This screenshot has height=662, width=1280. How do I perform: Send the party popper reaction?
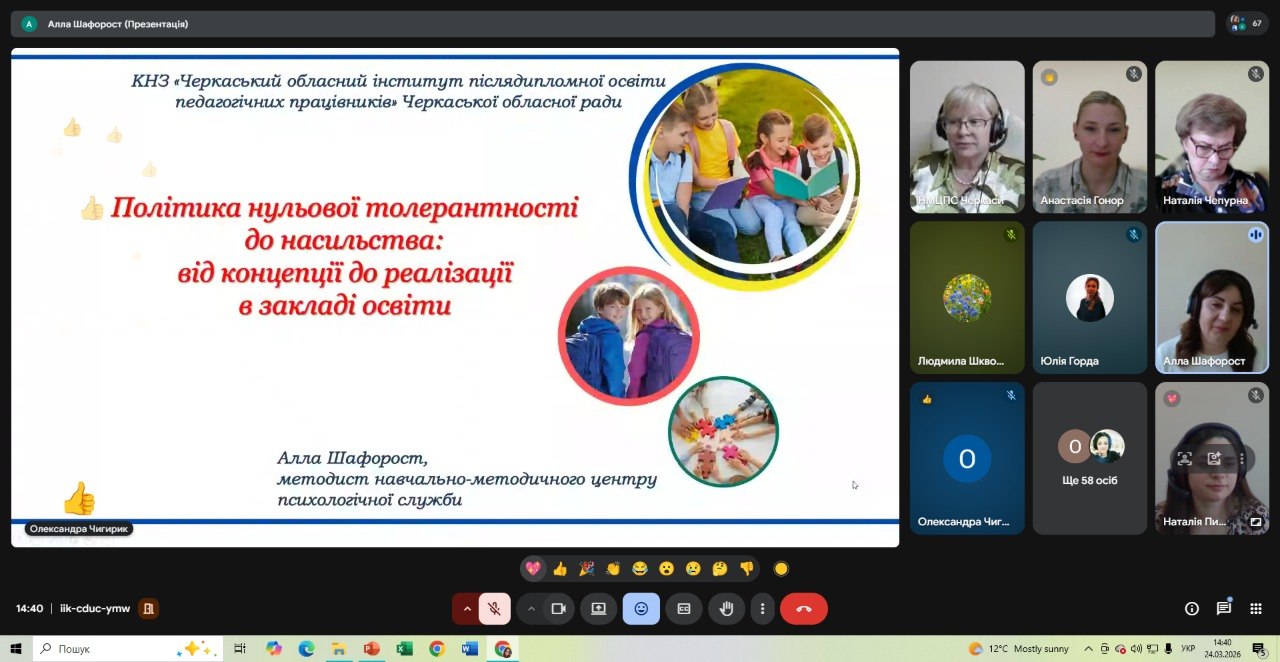[x=586, y=569]
